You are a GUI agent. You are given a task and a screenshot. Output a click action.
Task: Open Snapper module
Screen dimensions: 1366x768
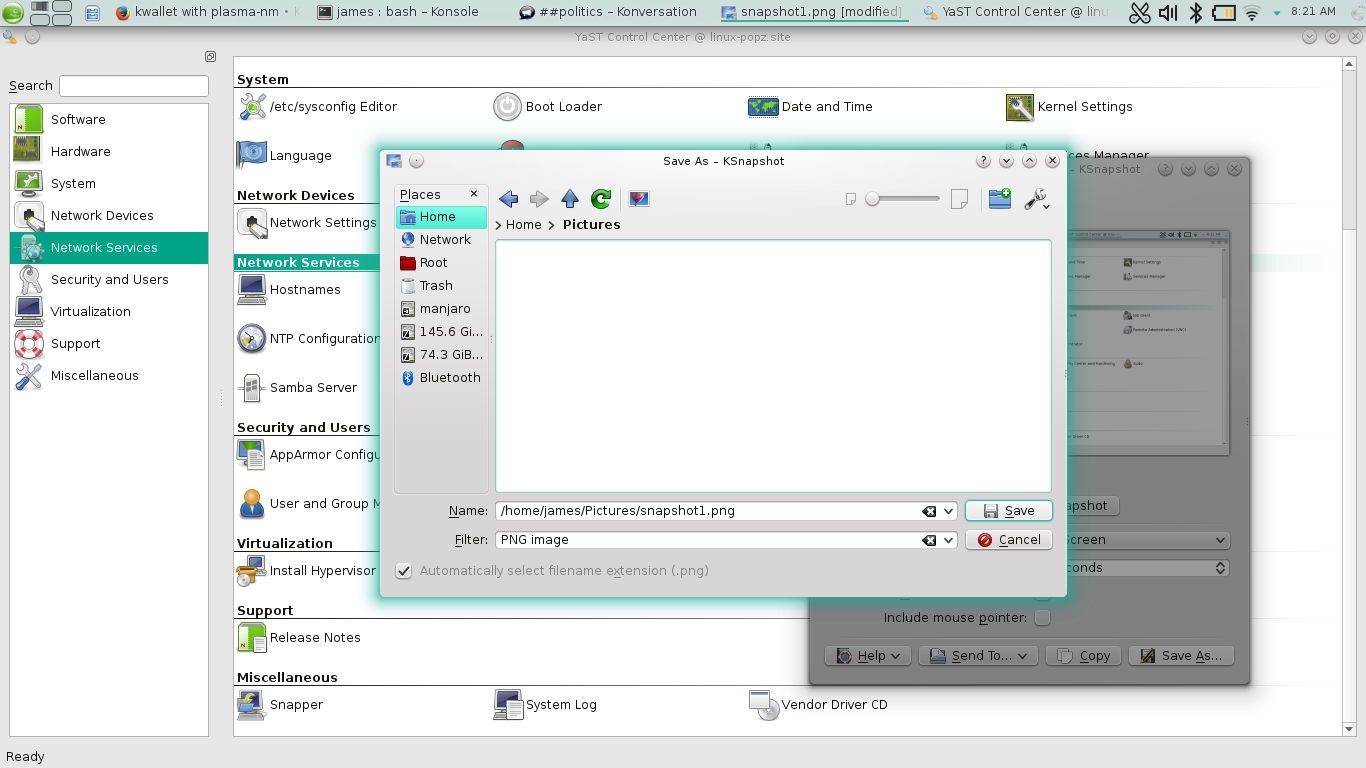point(281,705)
